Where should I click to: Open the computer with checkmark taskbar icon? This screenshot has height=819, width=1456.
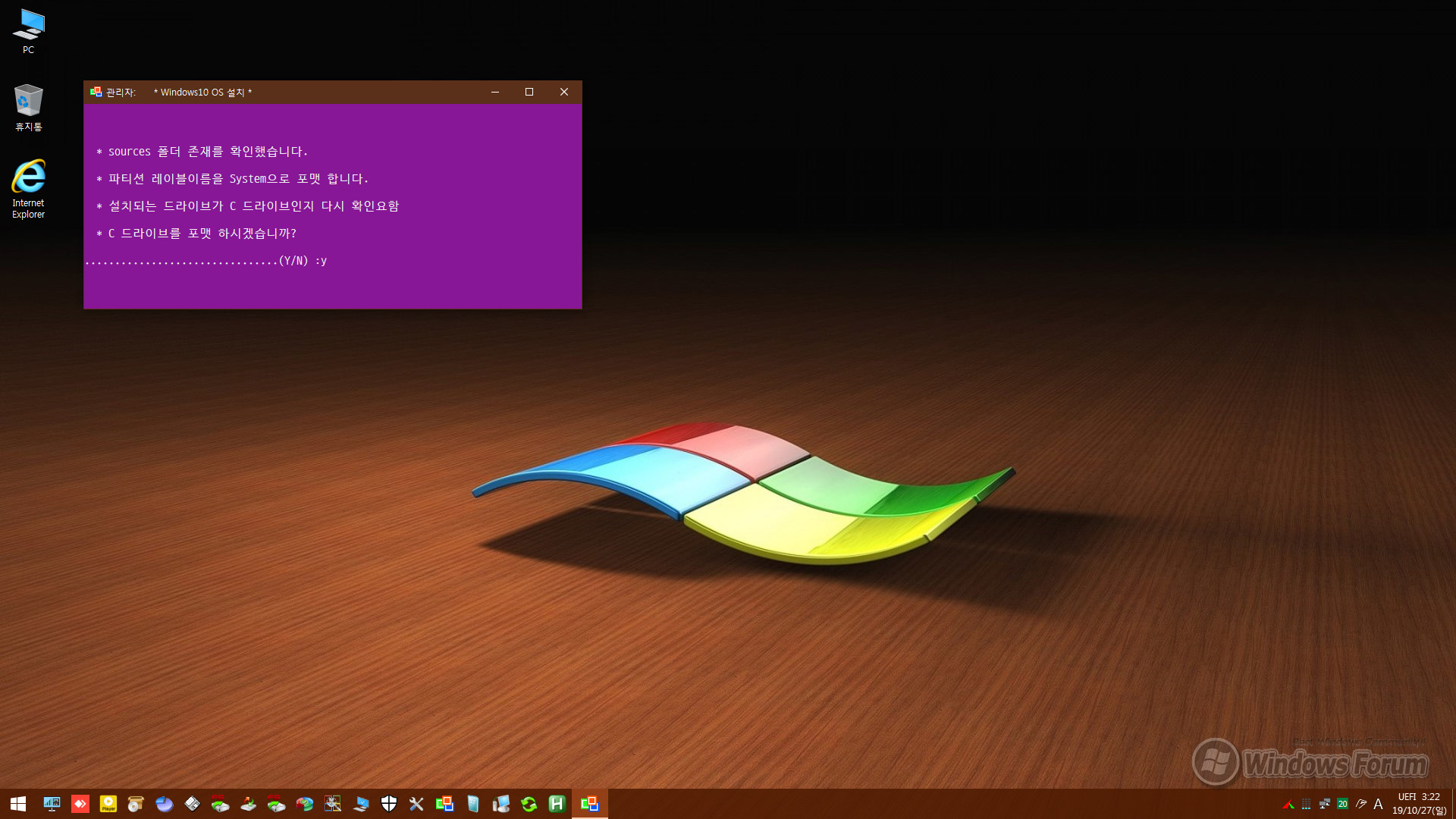[361, 804]
